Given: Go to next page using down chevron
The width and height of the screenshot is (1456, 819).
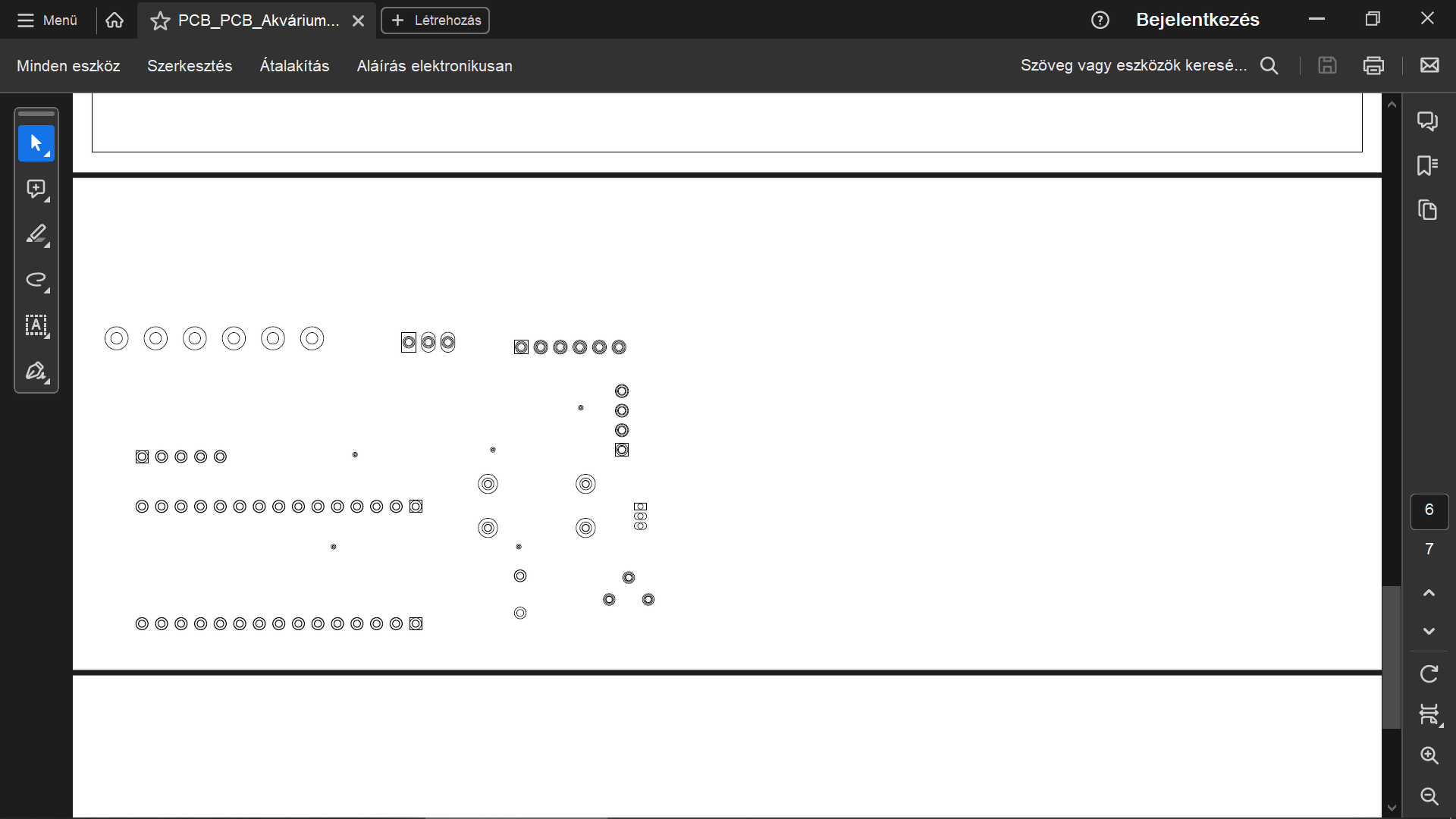Looking at the screenshot, I should tap(1429, 631).
